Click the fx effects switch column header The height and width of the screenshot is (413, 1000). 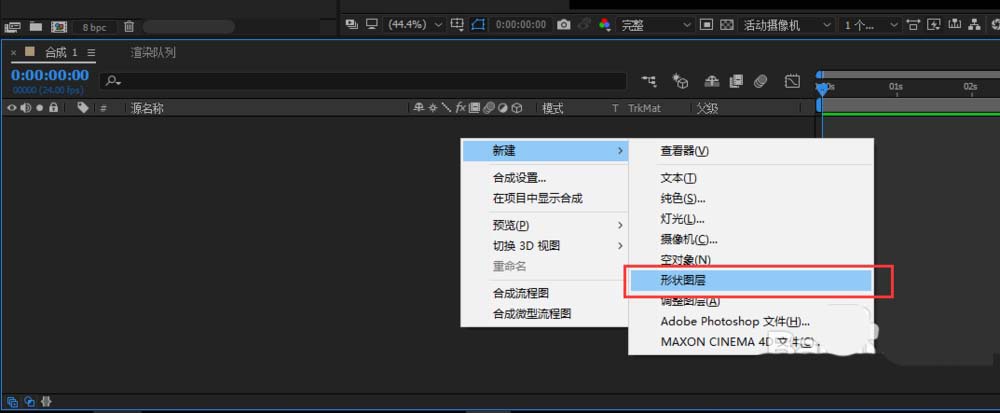point(461,108)
